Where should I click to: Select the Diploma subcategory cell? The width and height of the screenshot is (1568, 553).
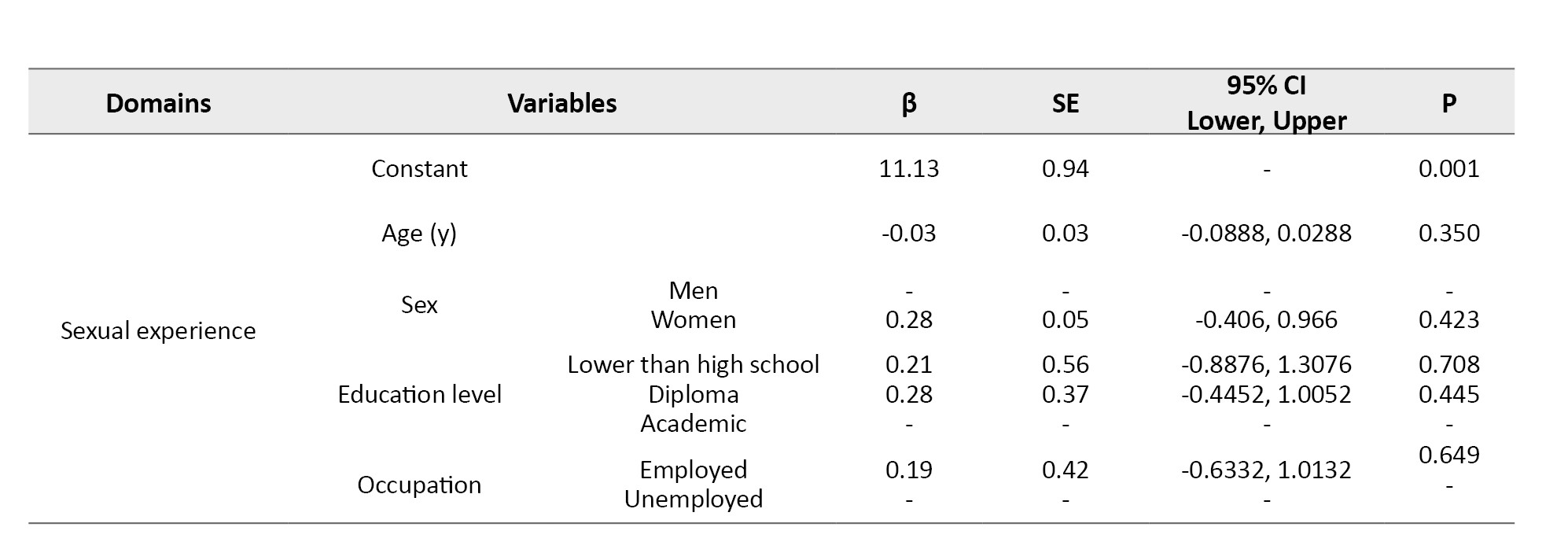tap(693, 394)
